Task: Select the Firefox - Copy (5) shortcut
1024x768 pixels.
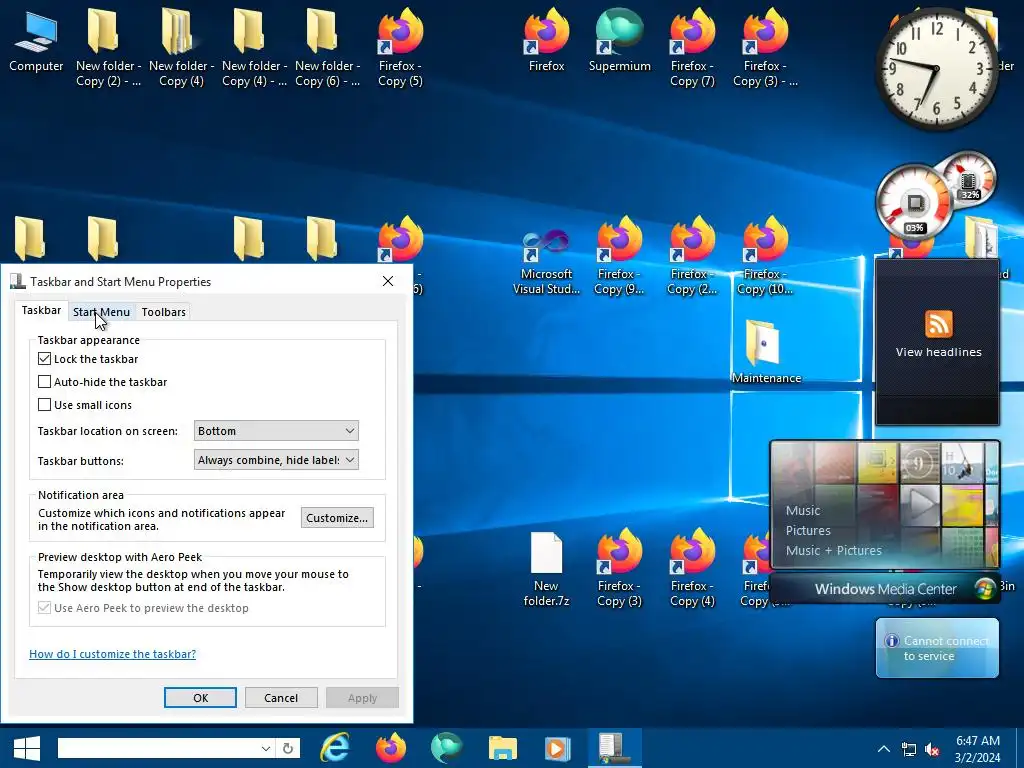Action: coord(400,49)
